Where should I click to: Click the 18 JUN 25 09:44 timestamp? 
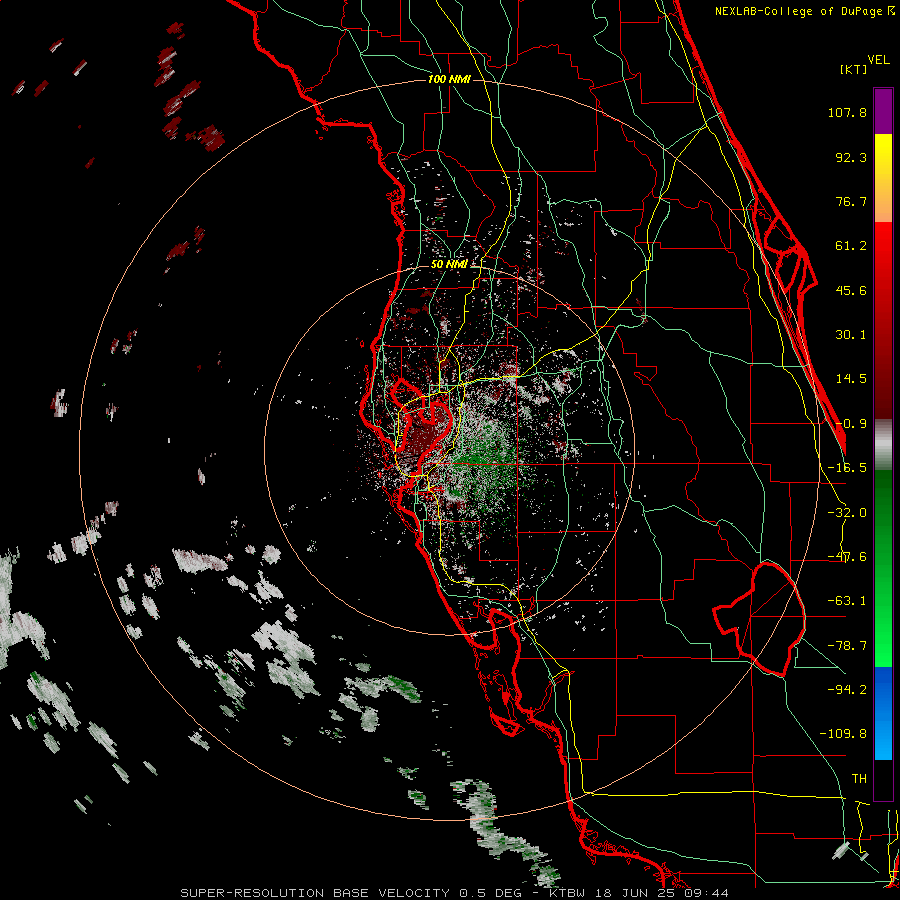click(663, 893)
